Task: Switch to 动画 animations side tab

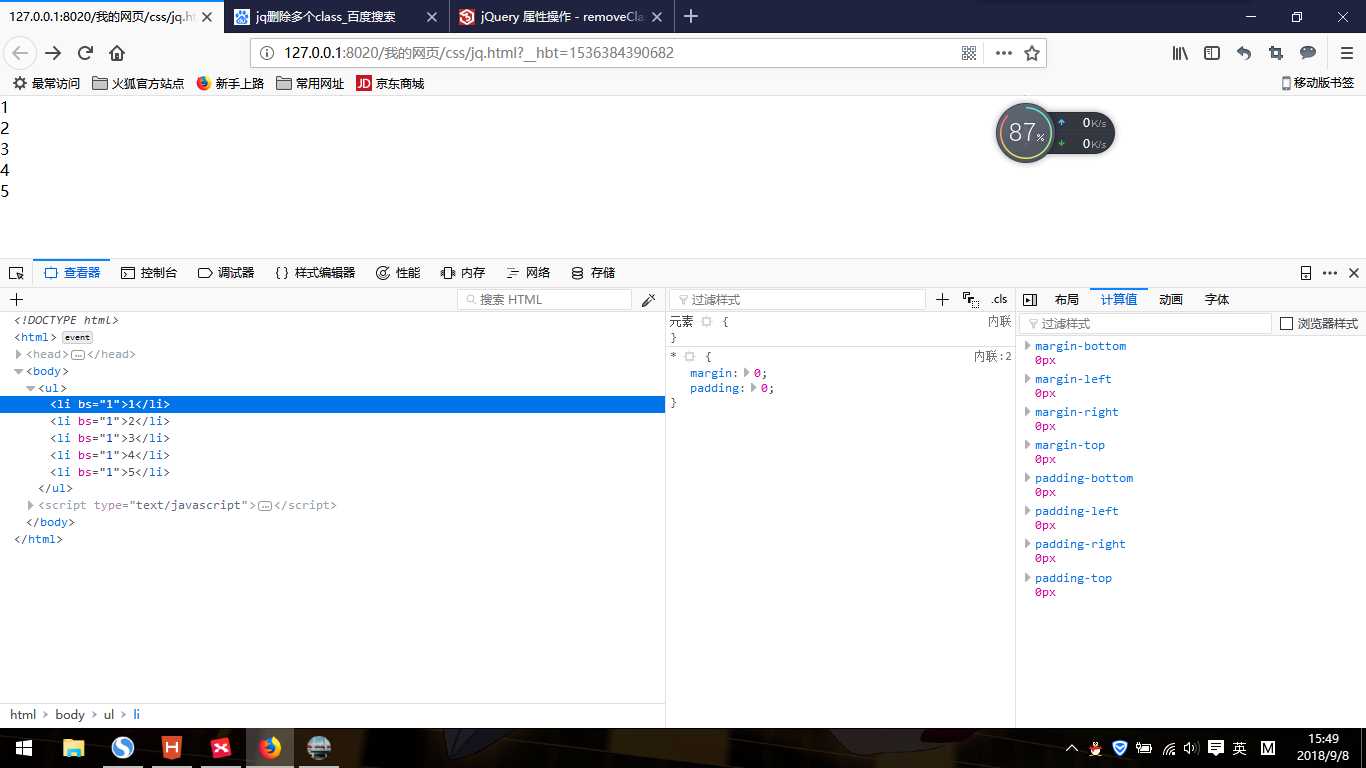Action: tap(1171, 300)
